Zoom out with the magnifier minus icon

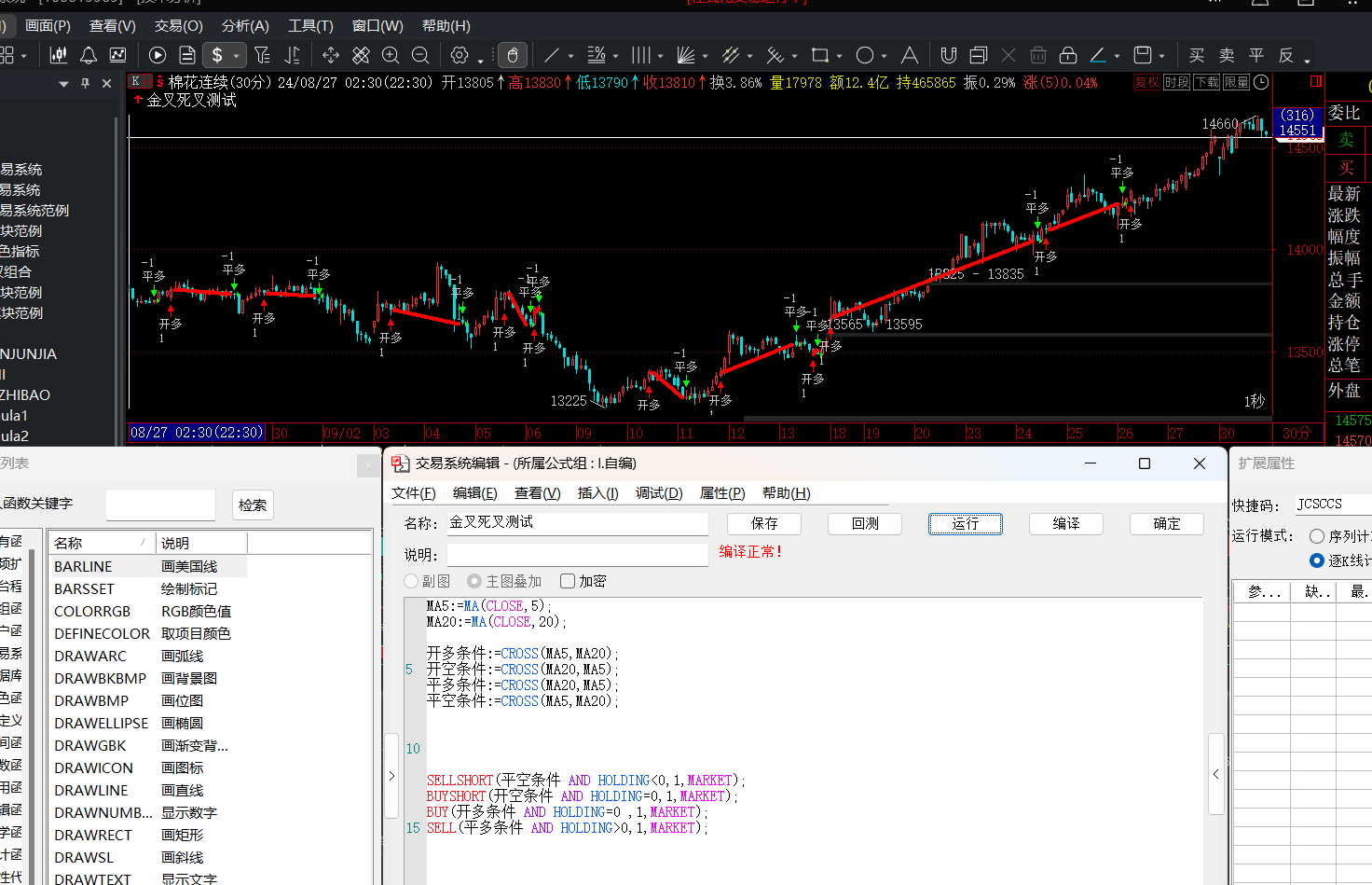(x=420, y=55)
